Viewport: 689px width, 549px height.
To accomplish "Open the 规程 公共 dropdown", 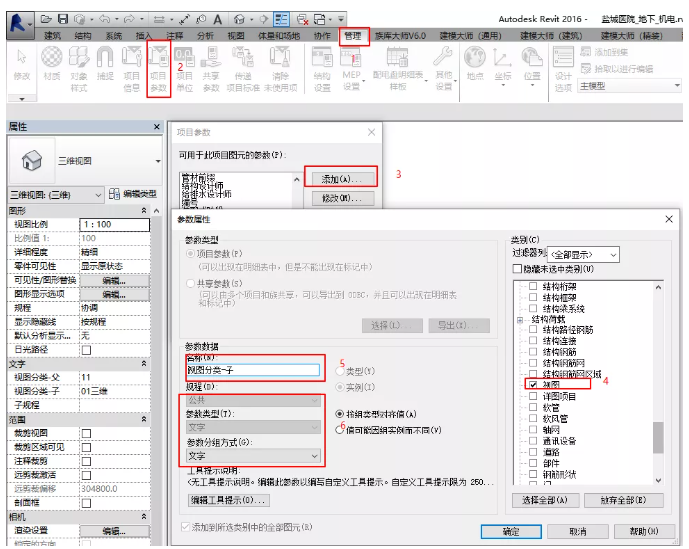I will [x=253, y=400].
